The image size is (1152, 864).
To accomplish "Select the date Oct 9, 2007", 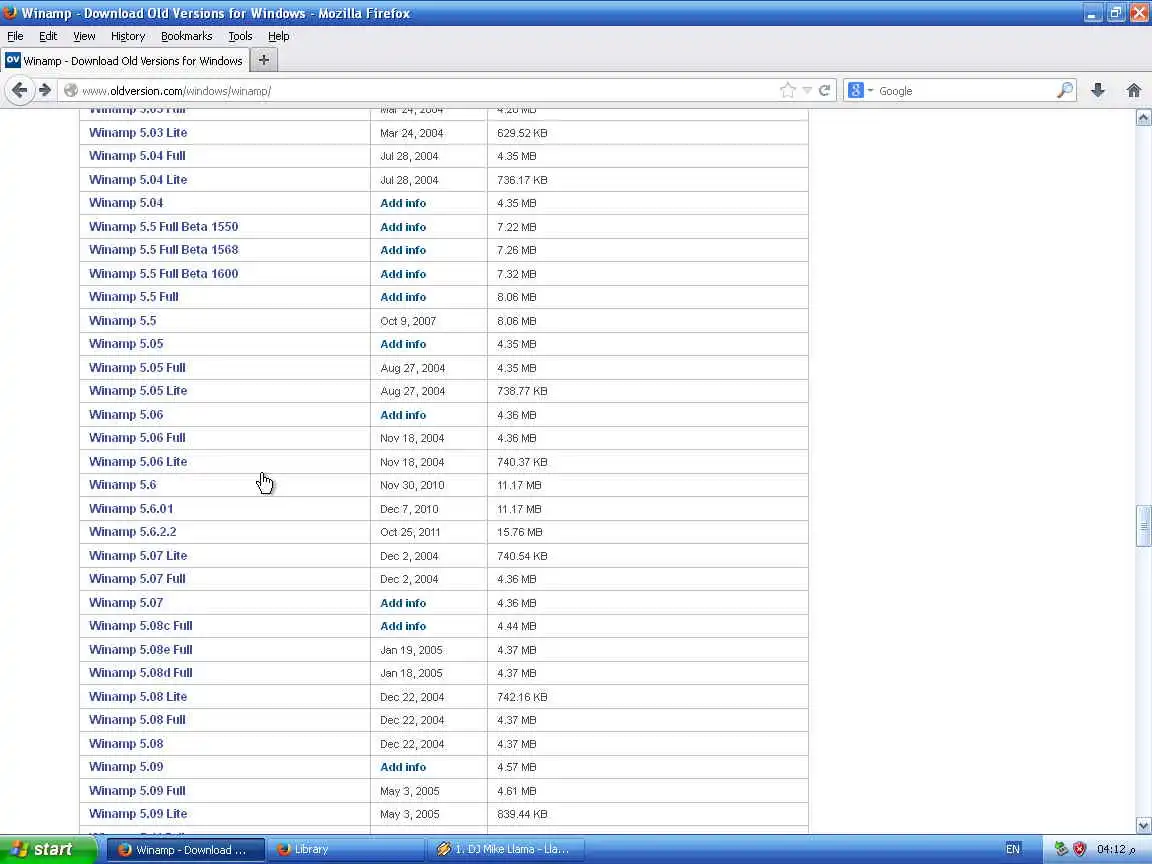I will tap(408, 321).
